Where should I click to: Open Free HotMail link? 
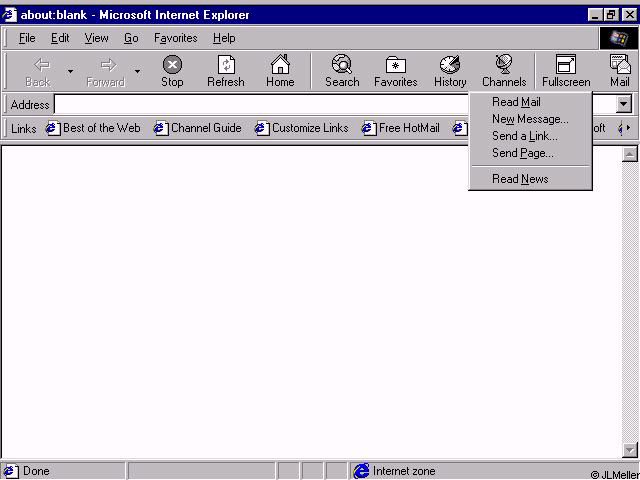coord(401,128)
